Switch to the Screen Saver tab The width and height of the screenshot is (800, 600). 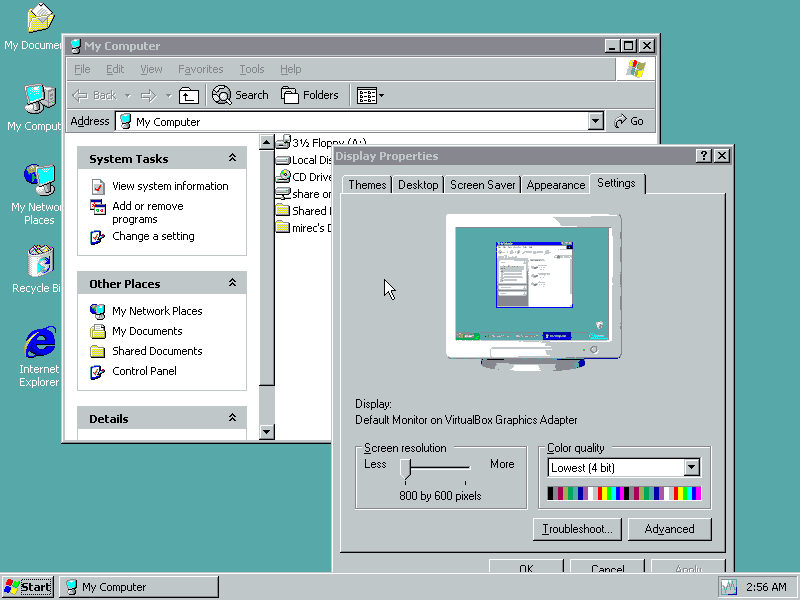tap(482, 185)
